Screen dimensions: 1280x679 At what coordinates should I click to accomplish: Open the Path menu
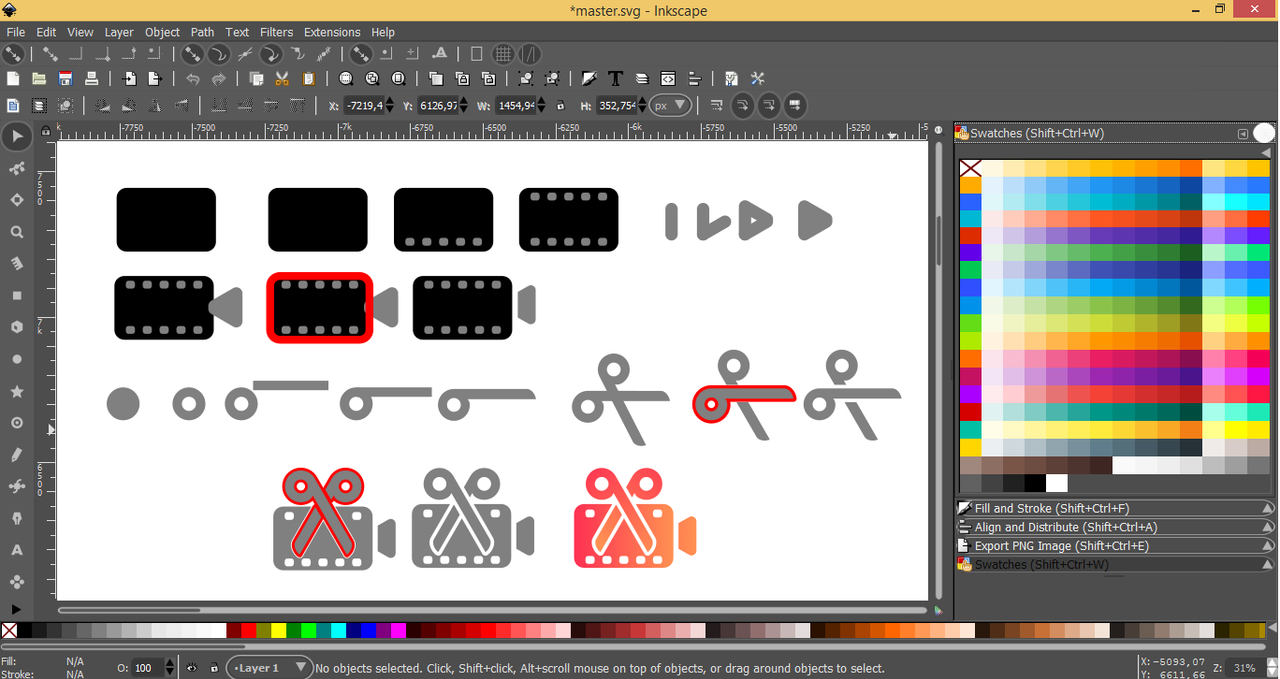[x=202, y=32]
